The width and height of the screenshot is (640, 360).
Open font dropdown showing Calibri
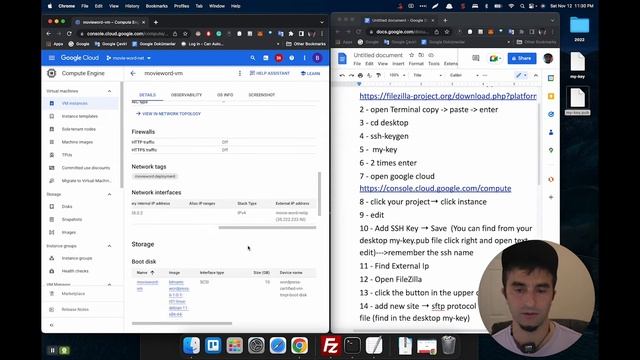click(x=464, y=75)
